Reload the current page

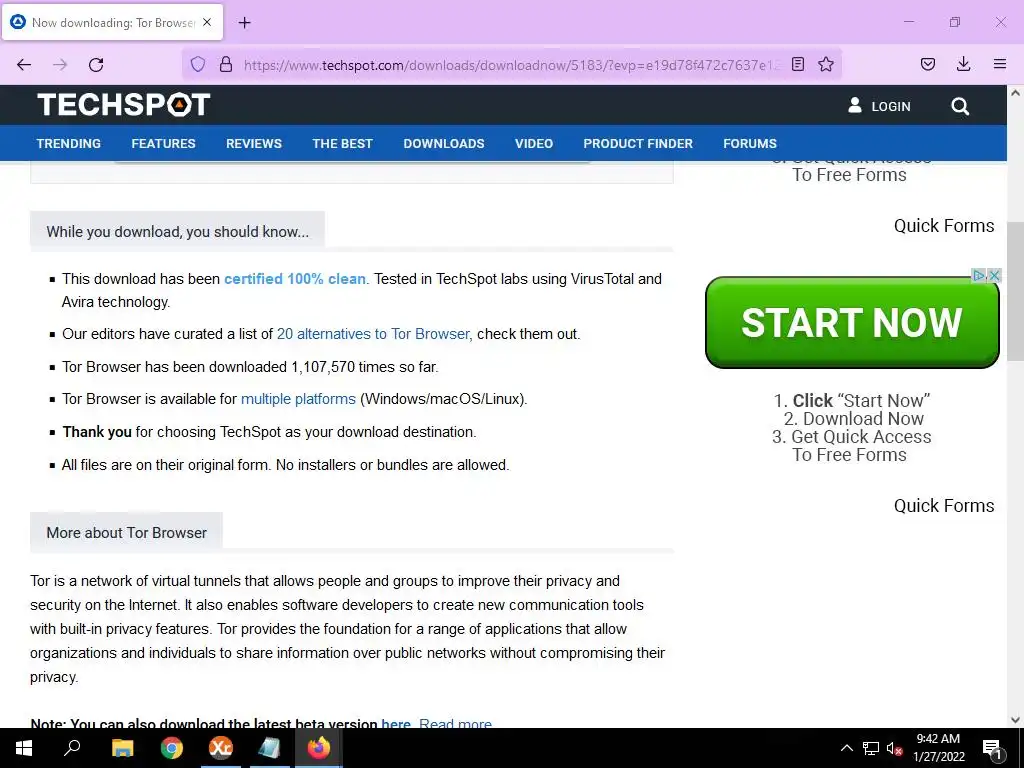click(96, 65)
